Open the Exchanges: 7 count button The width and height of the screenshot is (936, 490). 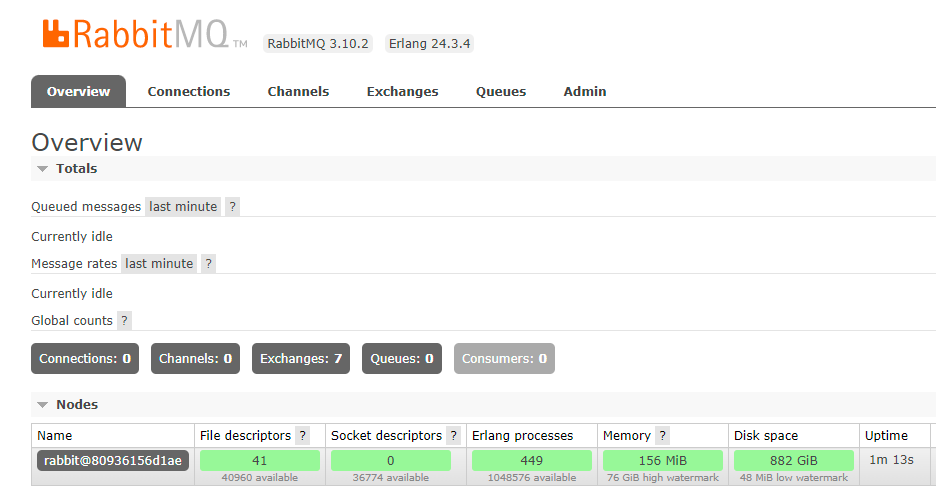[x=301, y=359]
